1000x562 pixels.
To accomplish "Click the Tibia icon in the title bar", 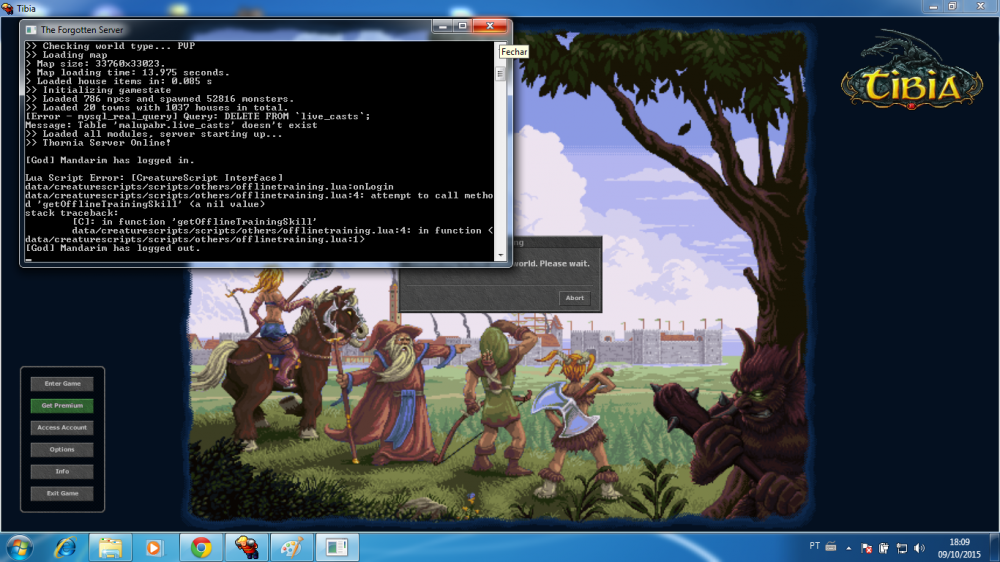I will click(8, 8).
